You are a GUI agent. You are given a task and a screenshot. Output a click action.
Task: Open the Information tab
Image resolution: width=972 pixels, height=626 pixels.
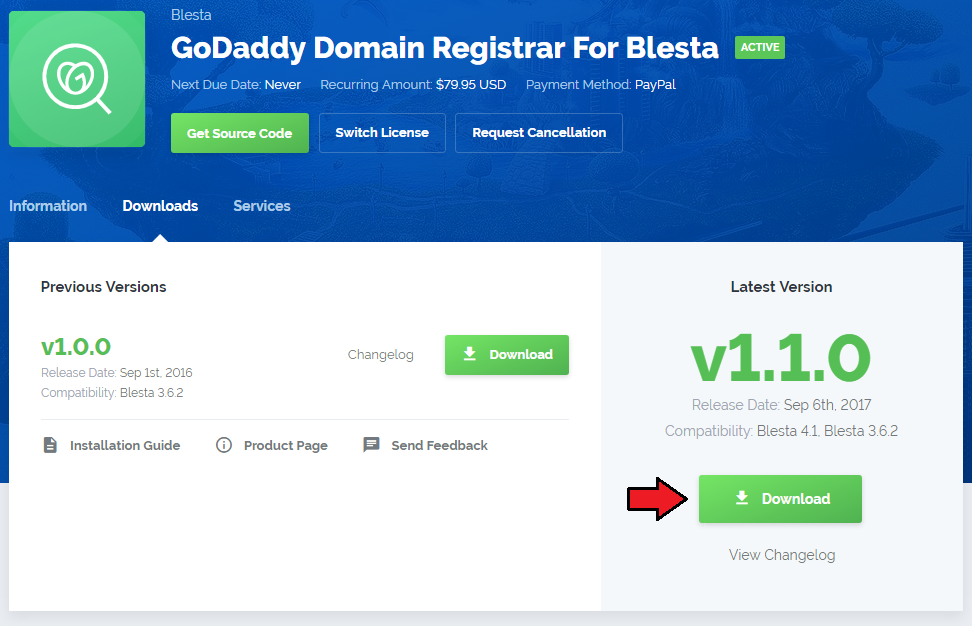(x=48, y=206)
